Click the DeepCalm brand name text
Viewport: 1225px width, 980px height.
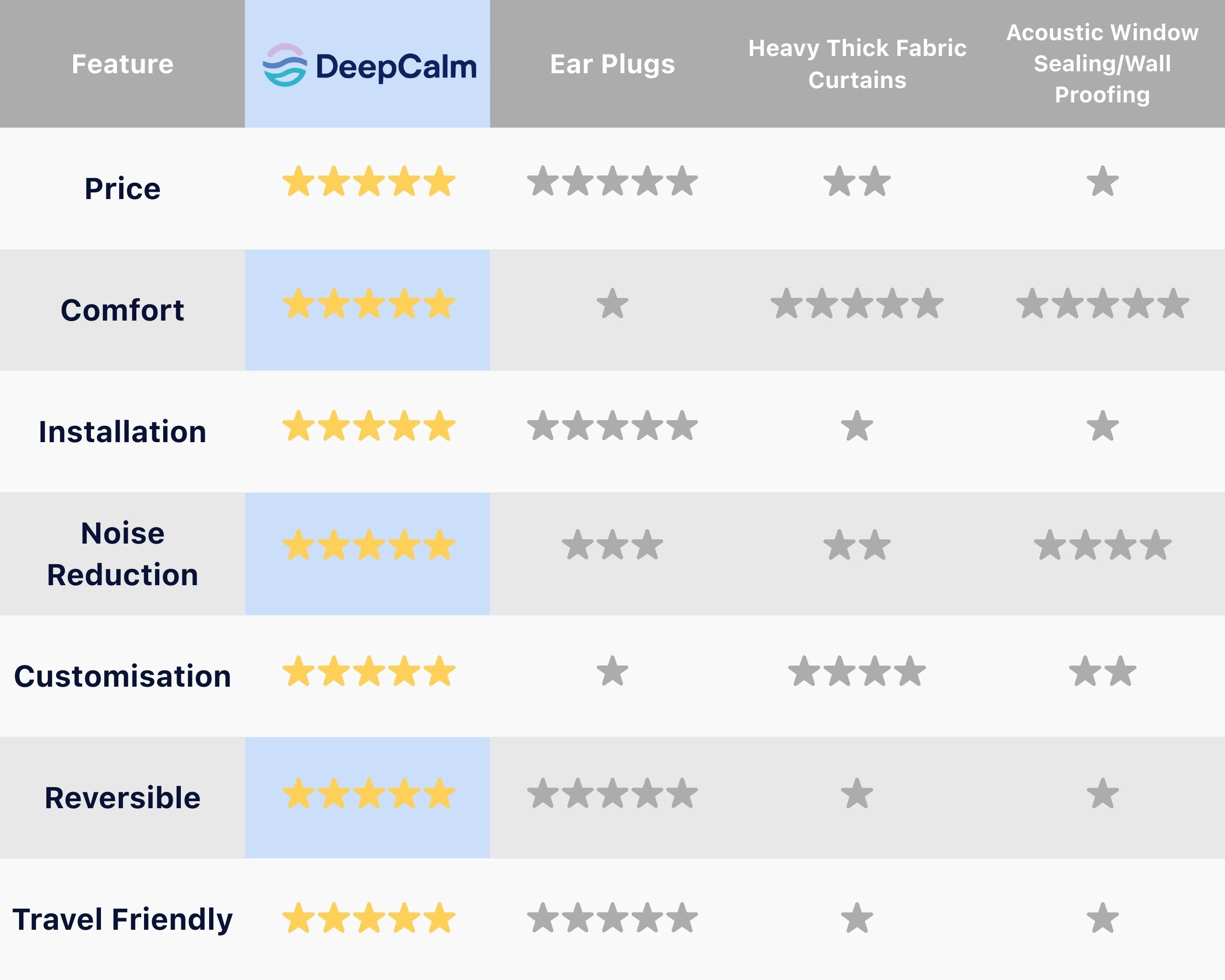tap(396, 67)
